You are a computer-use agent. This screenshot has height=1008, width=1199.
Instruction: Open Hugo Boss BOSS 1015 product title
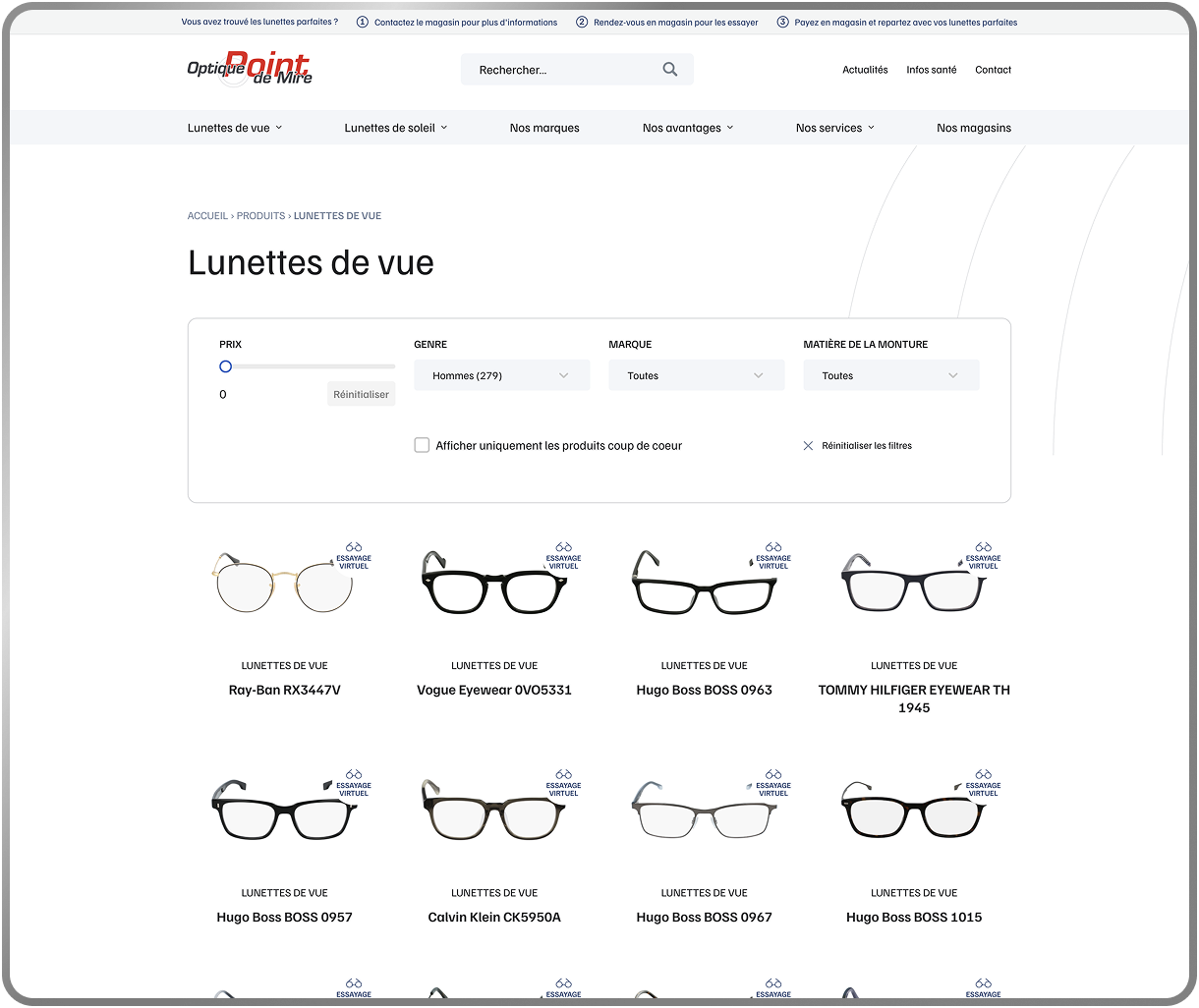click(x=914, y=917)
